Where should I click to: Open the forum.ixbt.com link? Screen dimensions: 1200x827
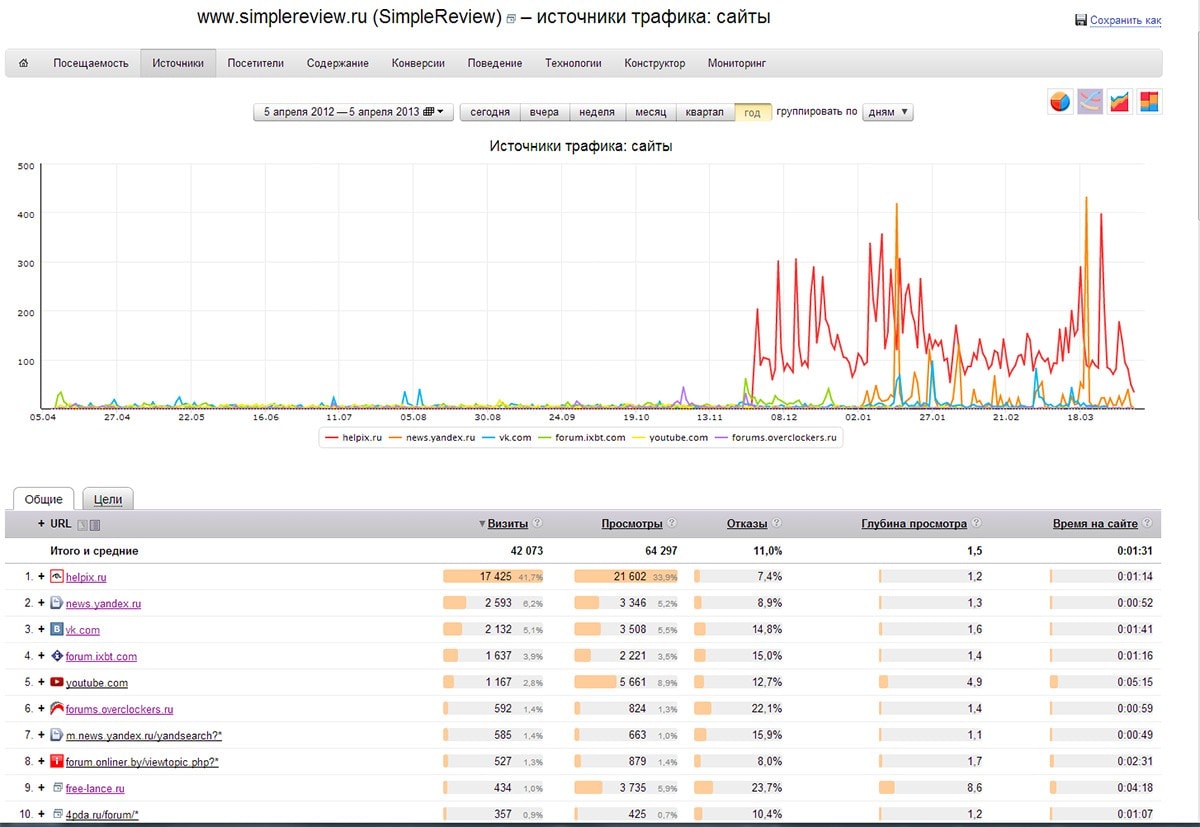pyautogui.click(x=101, y=657)
